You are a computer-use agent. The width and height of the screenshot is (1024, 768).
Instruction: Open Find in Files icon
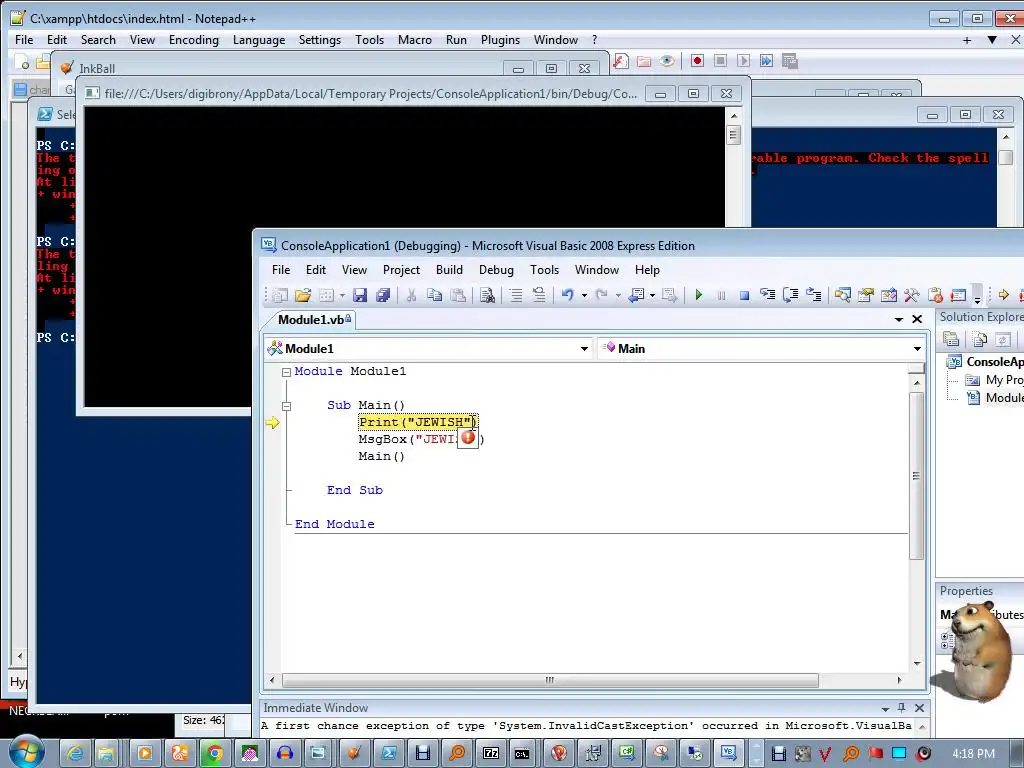(x=487, y=295)
